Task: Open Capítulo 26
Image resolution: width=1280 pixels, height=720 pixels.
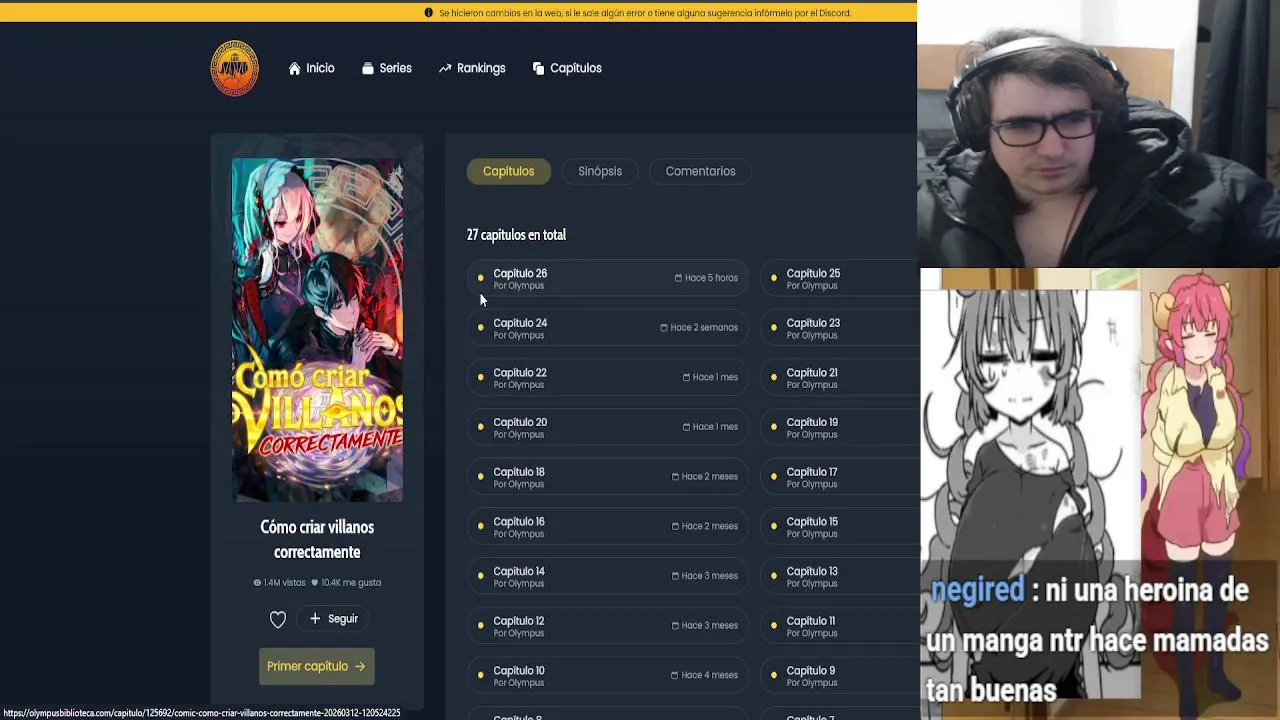Action: pos(607,278)
